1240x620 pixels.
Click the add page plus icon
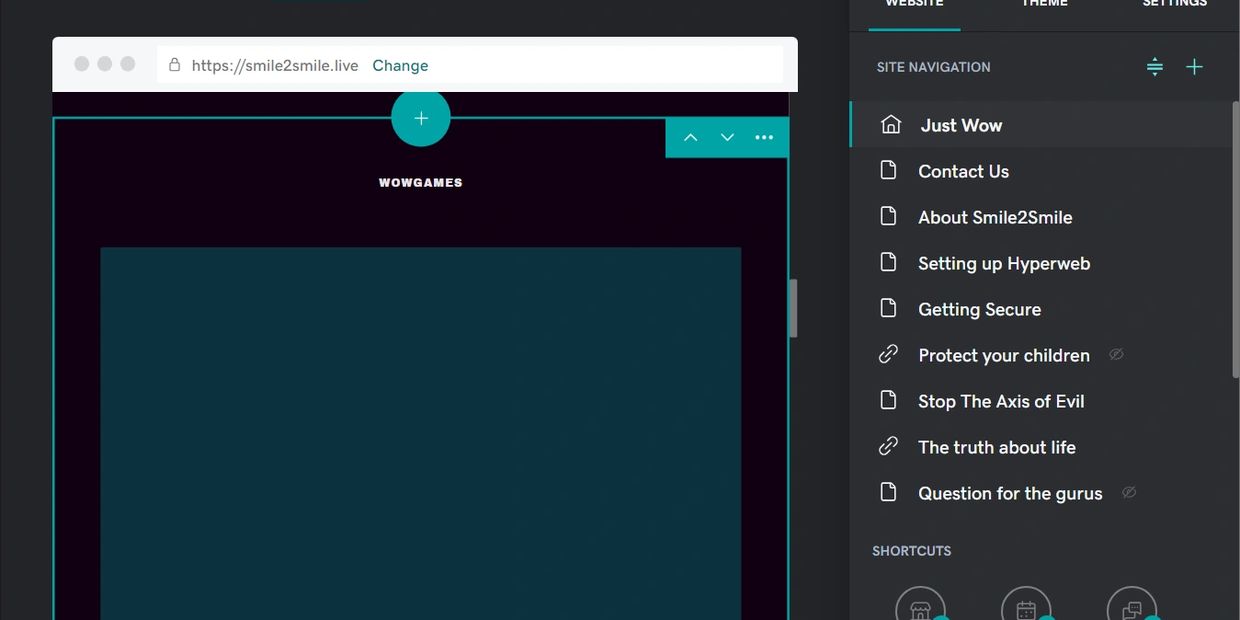click(x=1194, y=67)
